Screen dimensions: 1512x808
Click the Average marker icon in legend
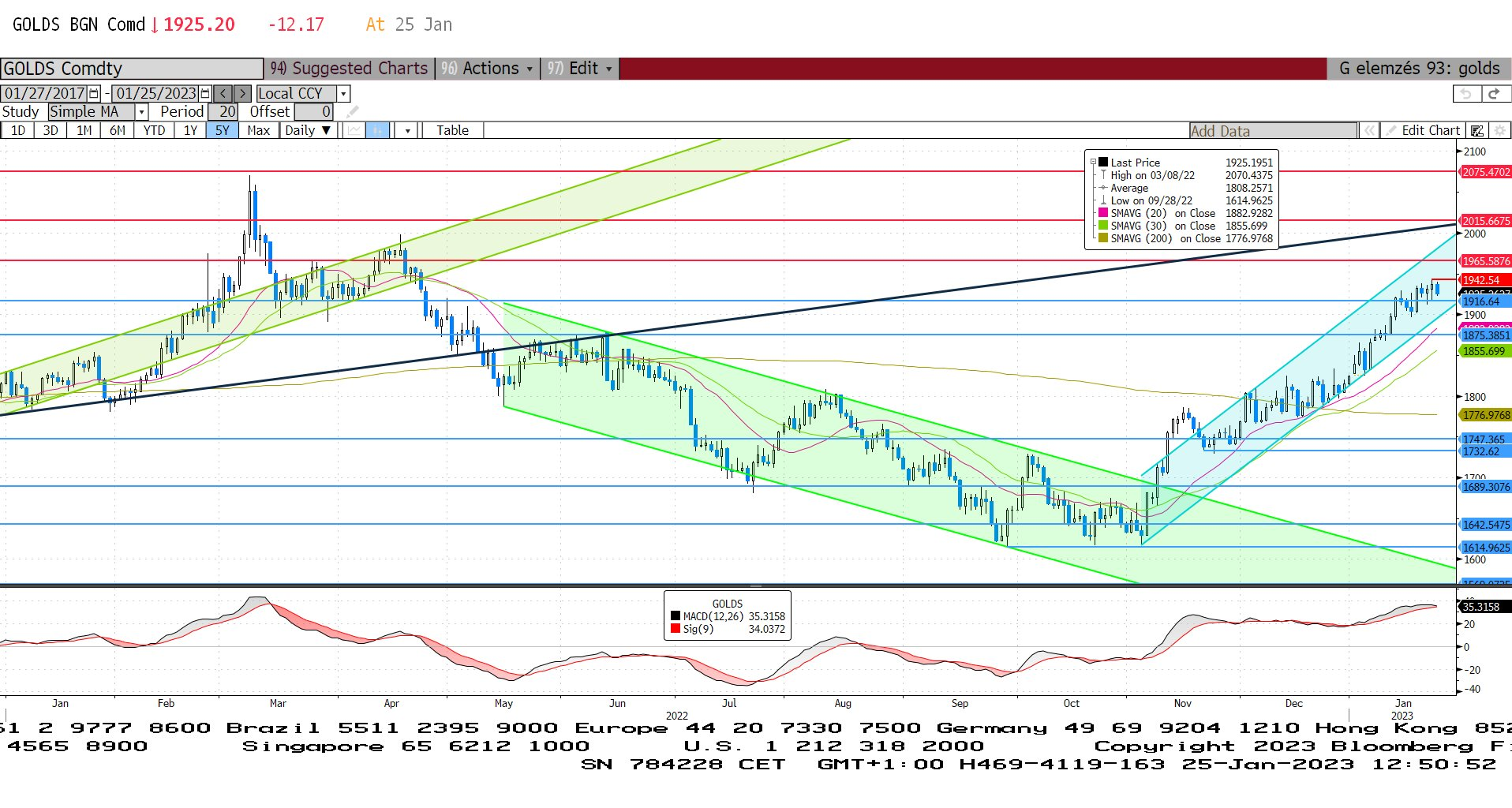click(x=1103, y=188)
